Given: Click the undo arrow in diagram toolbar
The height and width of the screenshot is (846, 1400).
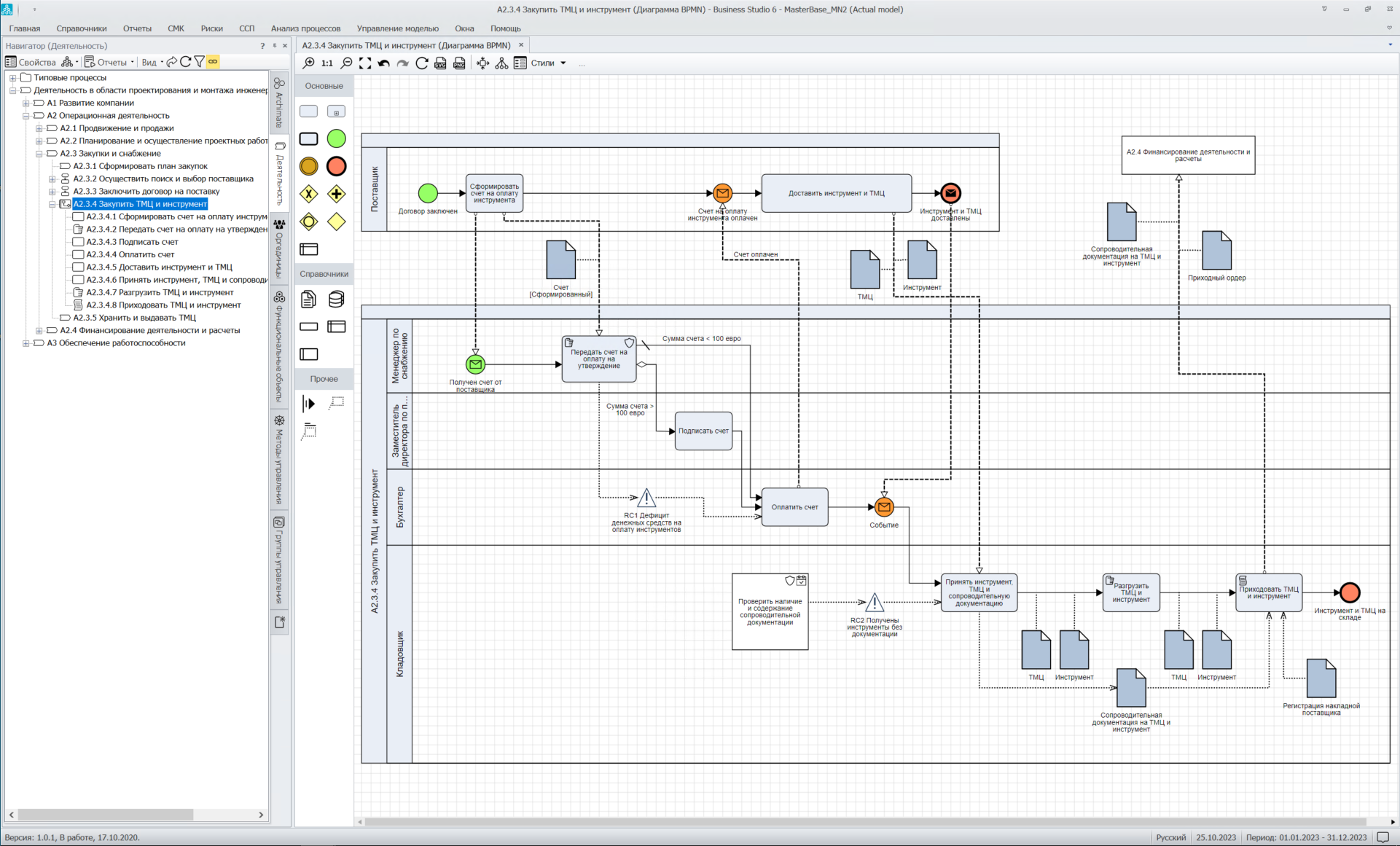Looking at the screenshot, I should pyautogui.click(x=384, y=63).
